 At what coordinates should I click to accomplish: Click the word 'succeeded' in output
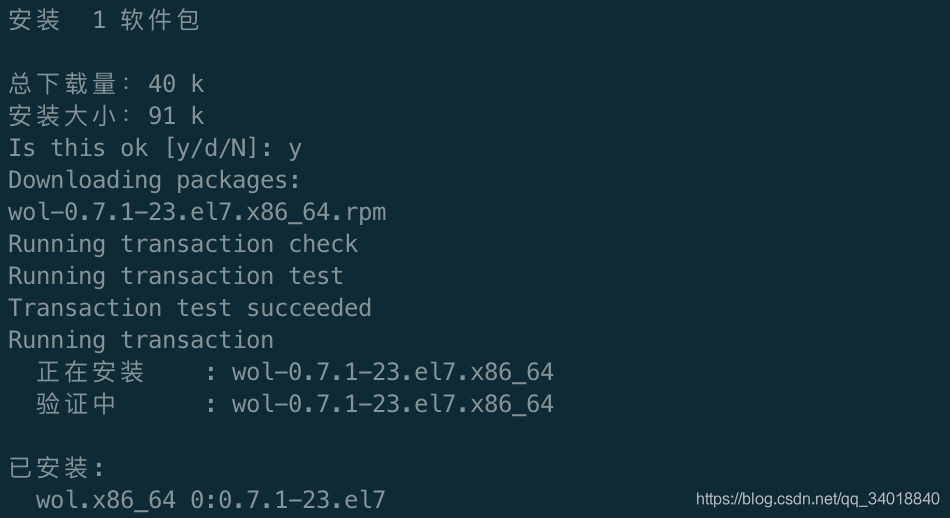point(309,308)
